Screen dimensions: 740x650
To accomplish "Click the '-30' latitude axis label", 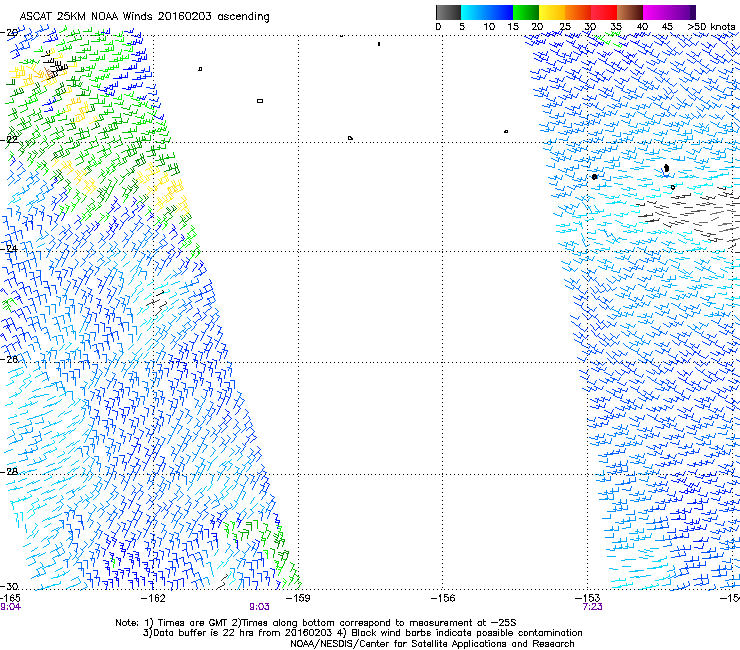I will (x=9, y=586).
